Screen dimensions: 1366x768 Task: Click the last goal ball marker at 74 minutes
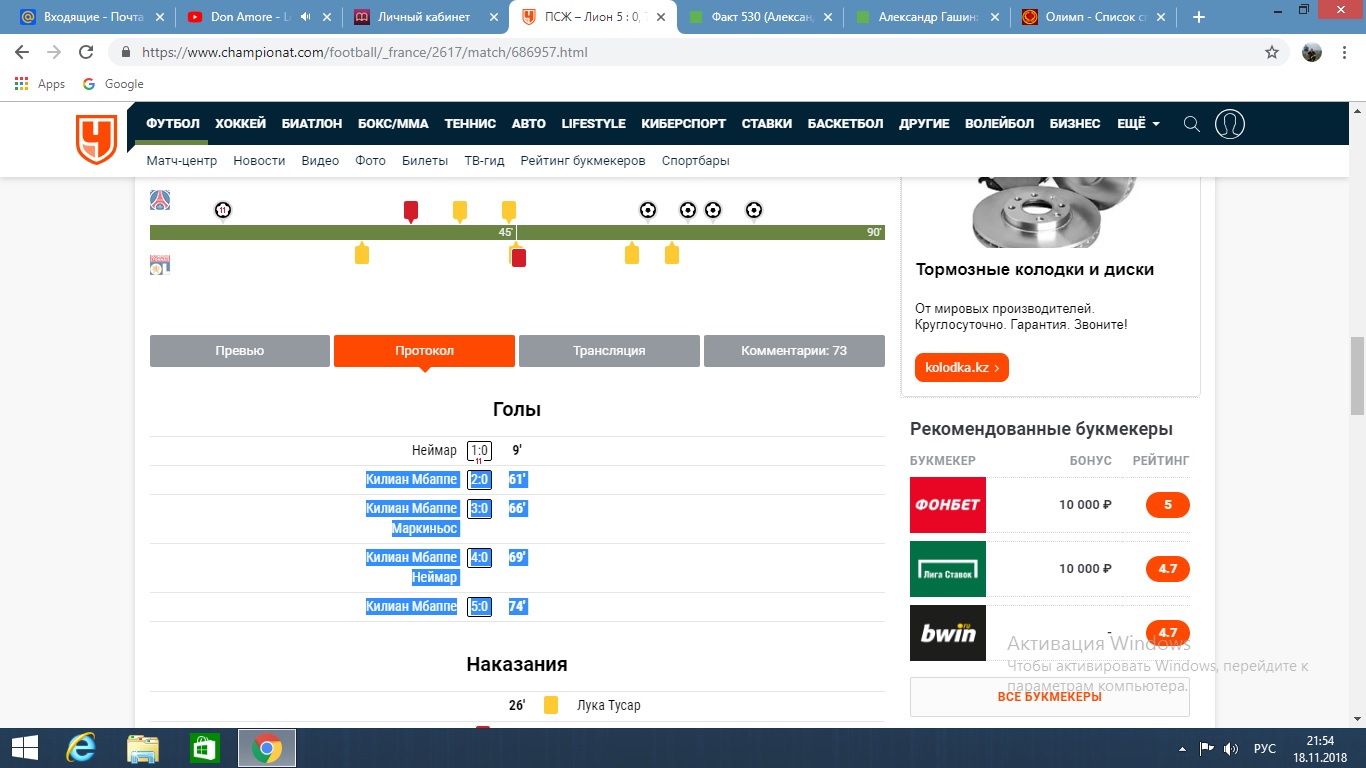754,210
